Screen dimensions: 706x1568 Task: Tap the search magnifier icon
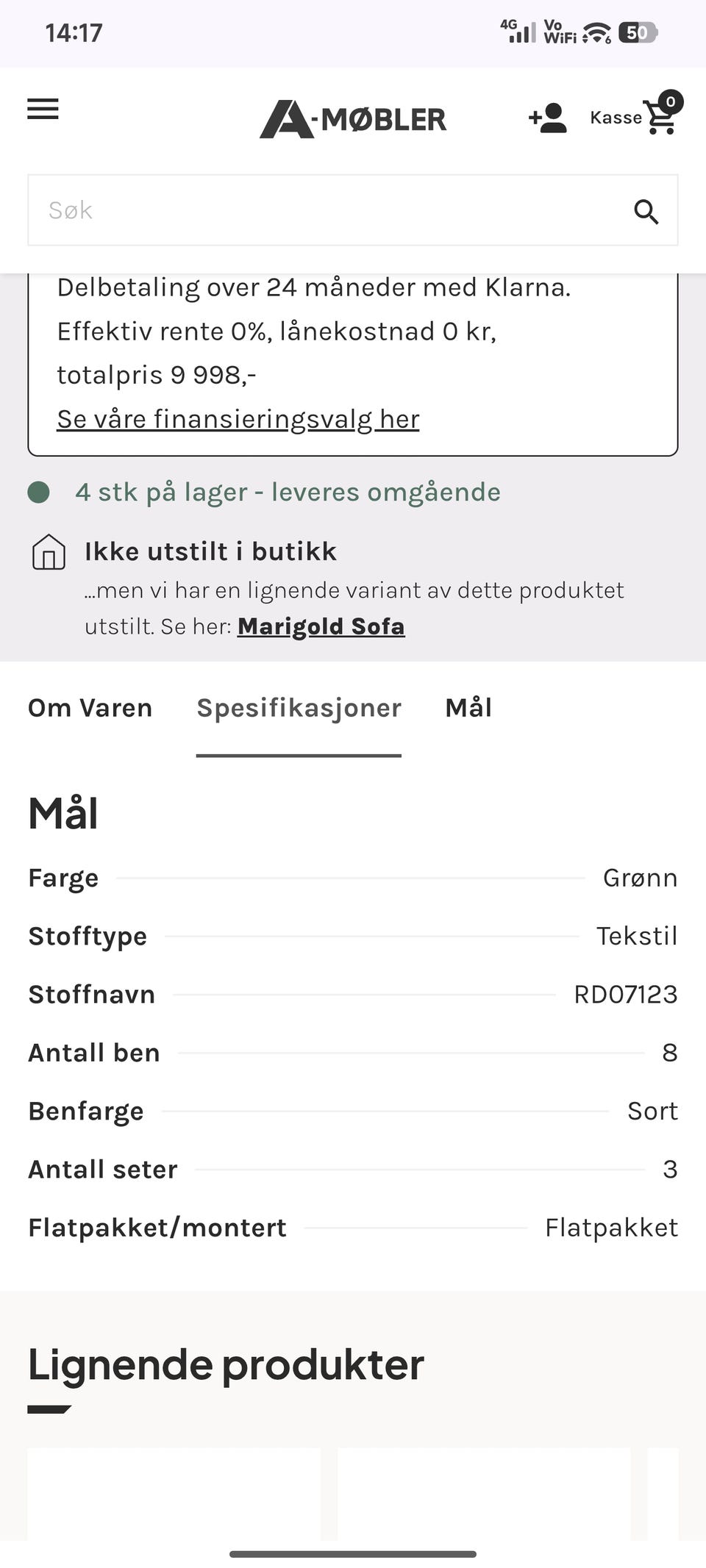coord(646,211)
